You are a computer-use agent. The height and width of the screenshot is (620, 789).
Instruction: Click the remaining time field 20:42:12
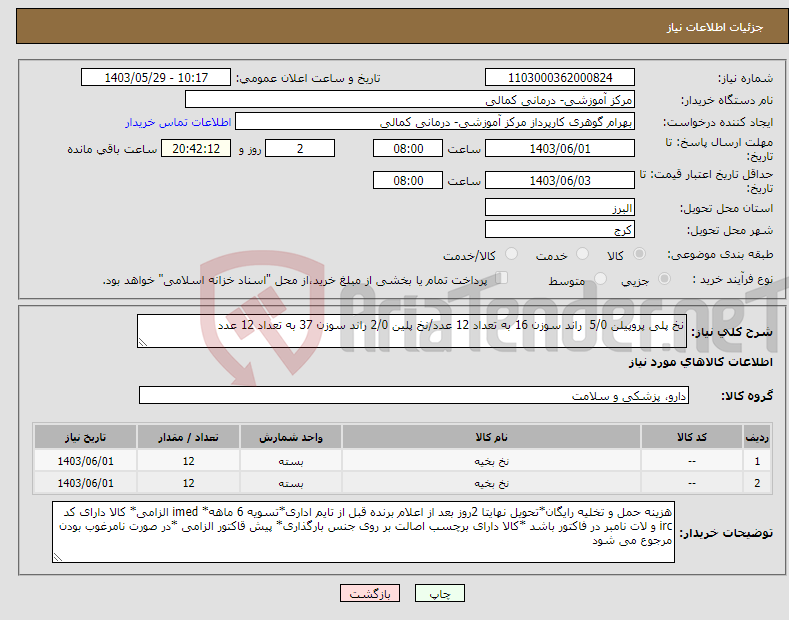click(196, 148)
